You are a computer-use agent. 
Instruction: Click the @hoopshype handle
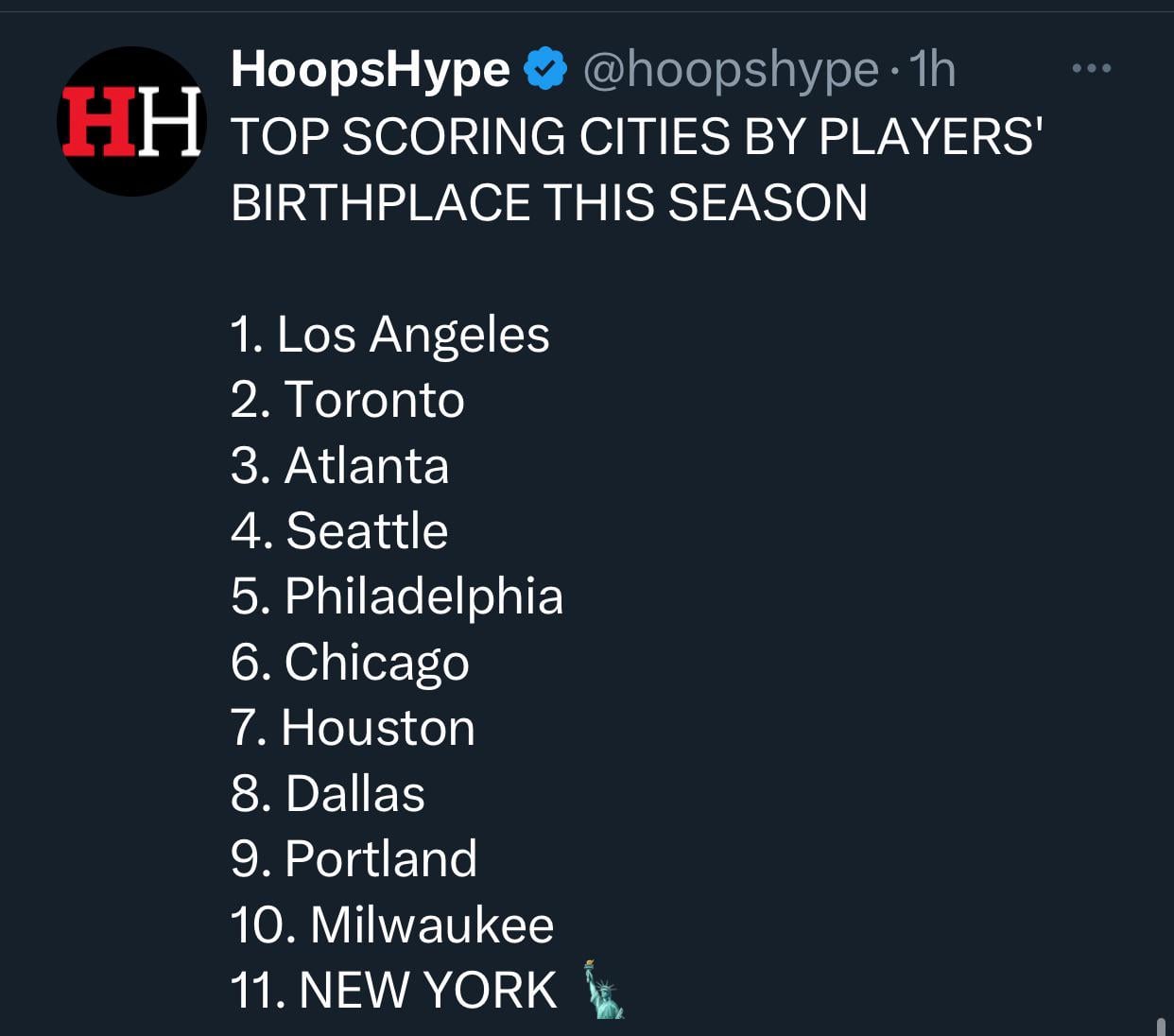pyautogui.click(x=731, y=69)
